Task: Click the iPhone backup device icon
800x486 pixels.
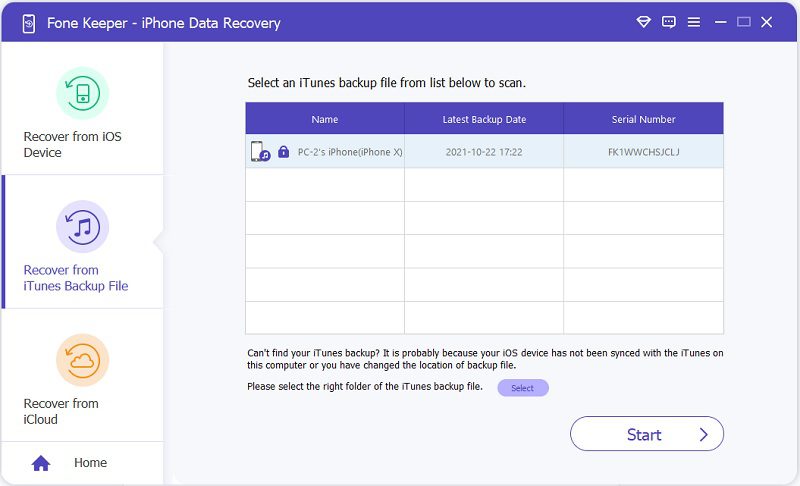Action: [x=259, y=152]
